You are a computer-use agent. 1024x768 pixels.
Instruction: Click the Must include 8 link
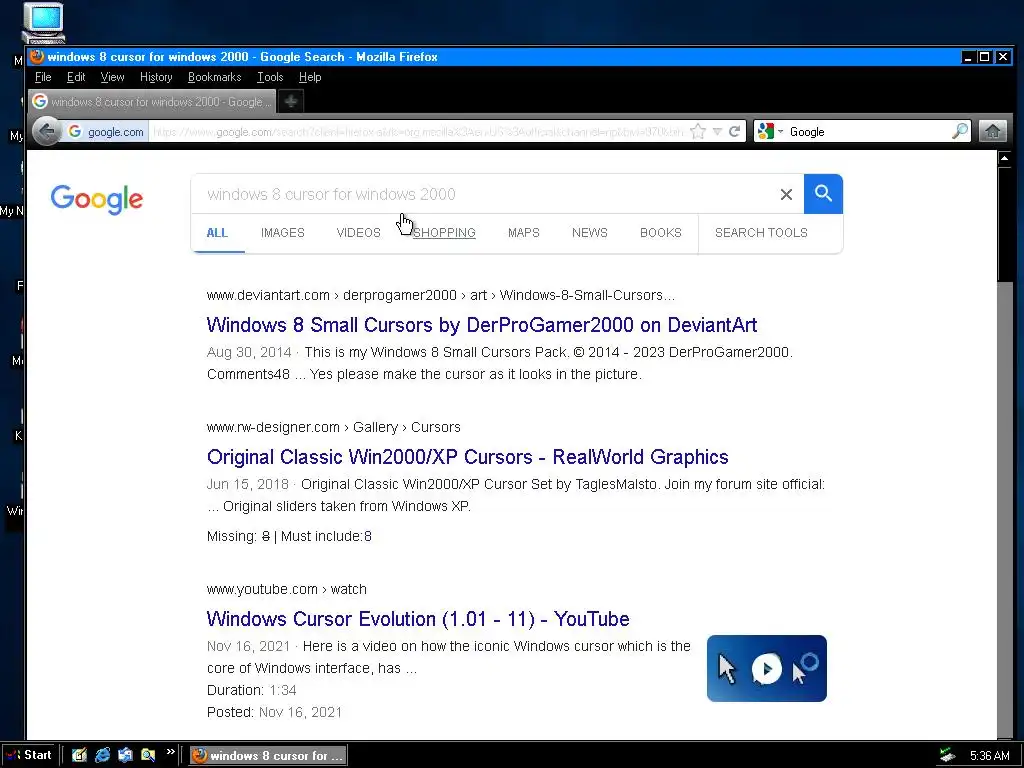pos(368,536)
